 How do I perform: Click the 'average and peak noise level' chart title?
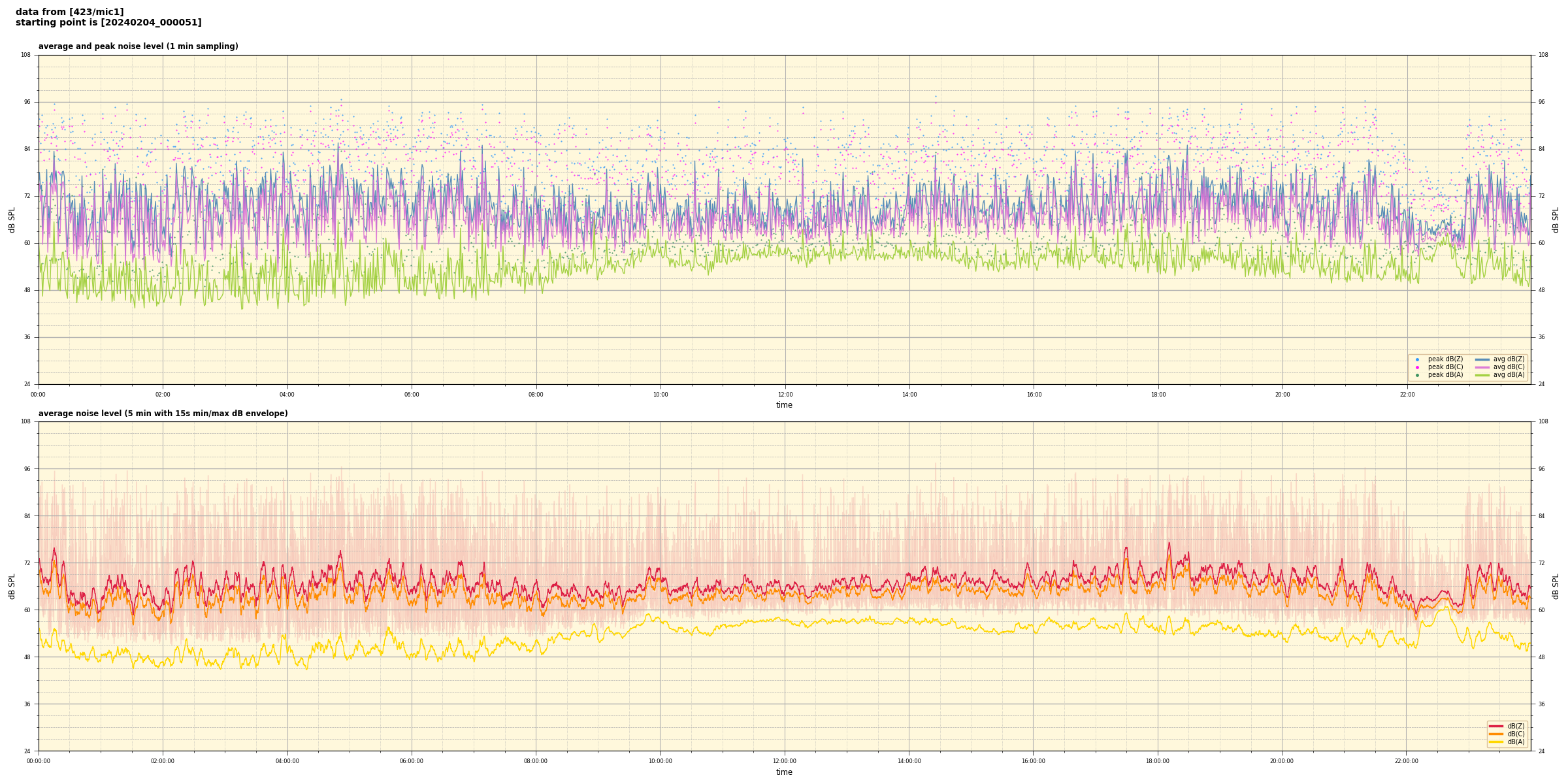[x=138, y=46]
